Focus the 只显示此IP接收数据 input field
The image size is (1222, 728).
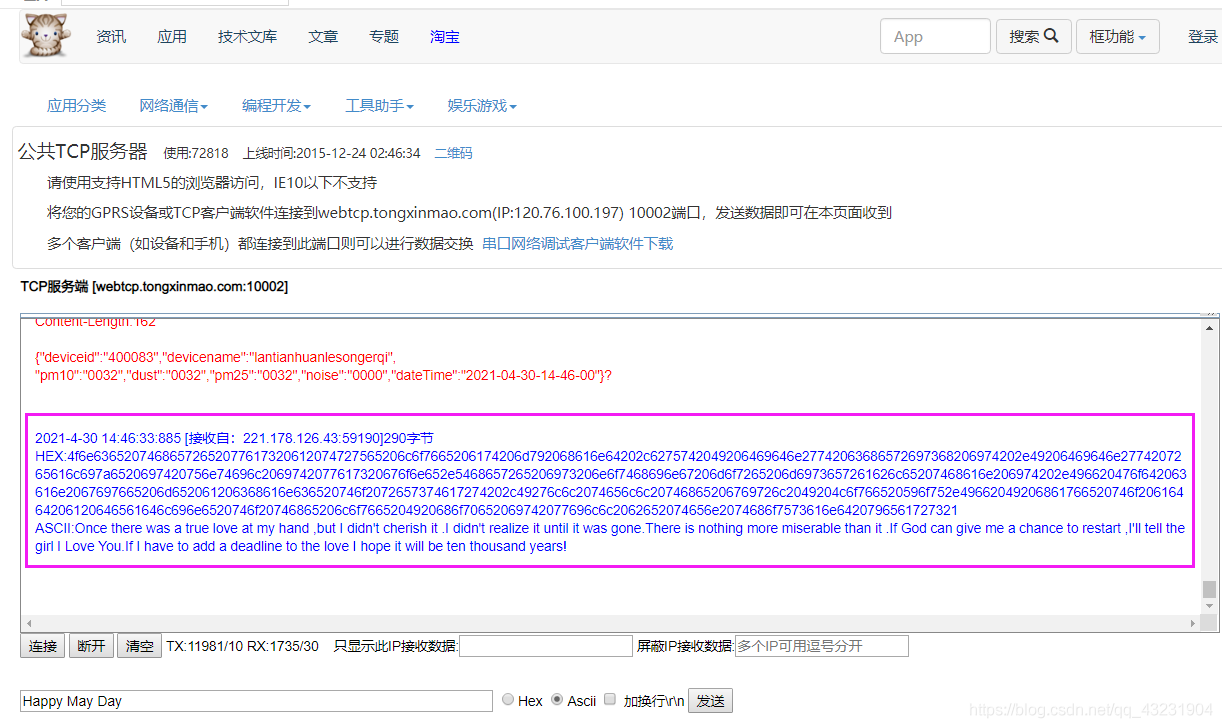coord(546,646)
